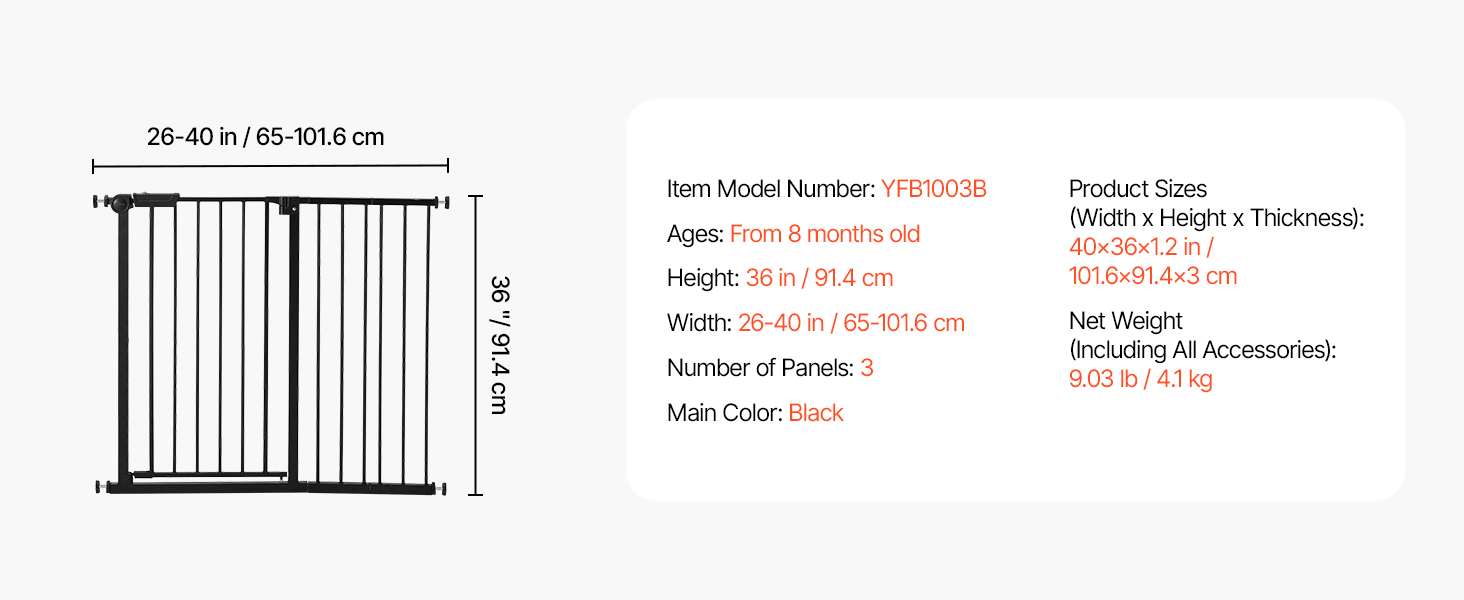The width and height of the screenshot is (1464, 600).
Task: Click the Product Sizes heading
Action: pyautogui.click(x=1137, y=189)
